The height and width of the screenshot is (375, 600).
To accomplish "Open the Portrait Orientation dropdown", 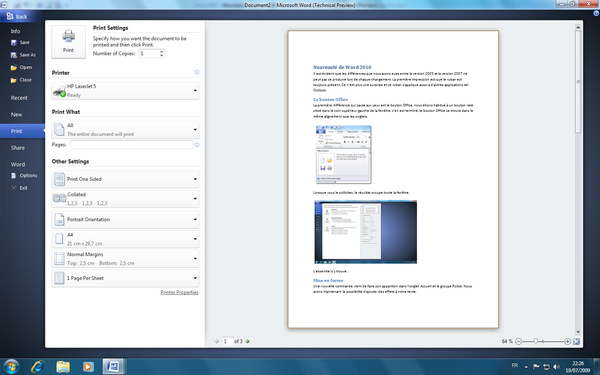I will (125, 220).
